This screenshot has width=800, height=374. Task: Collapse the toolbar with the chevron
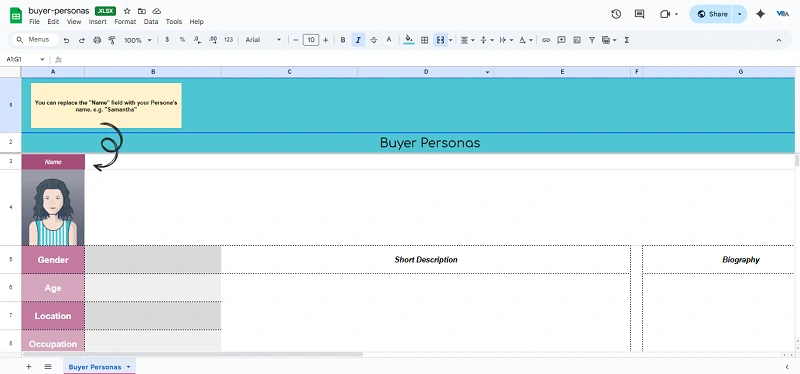point(779,40)
